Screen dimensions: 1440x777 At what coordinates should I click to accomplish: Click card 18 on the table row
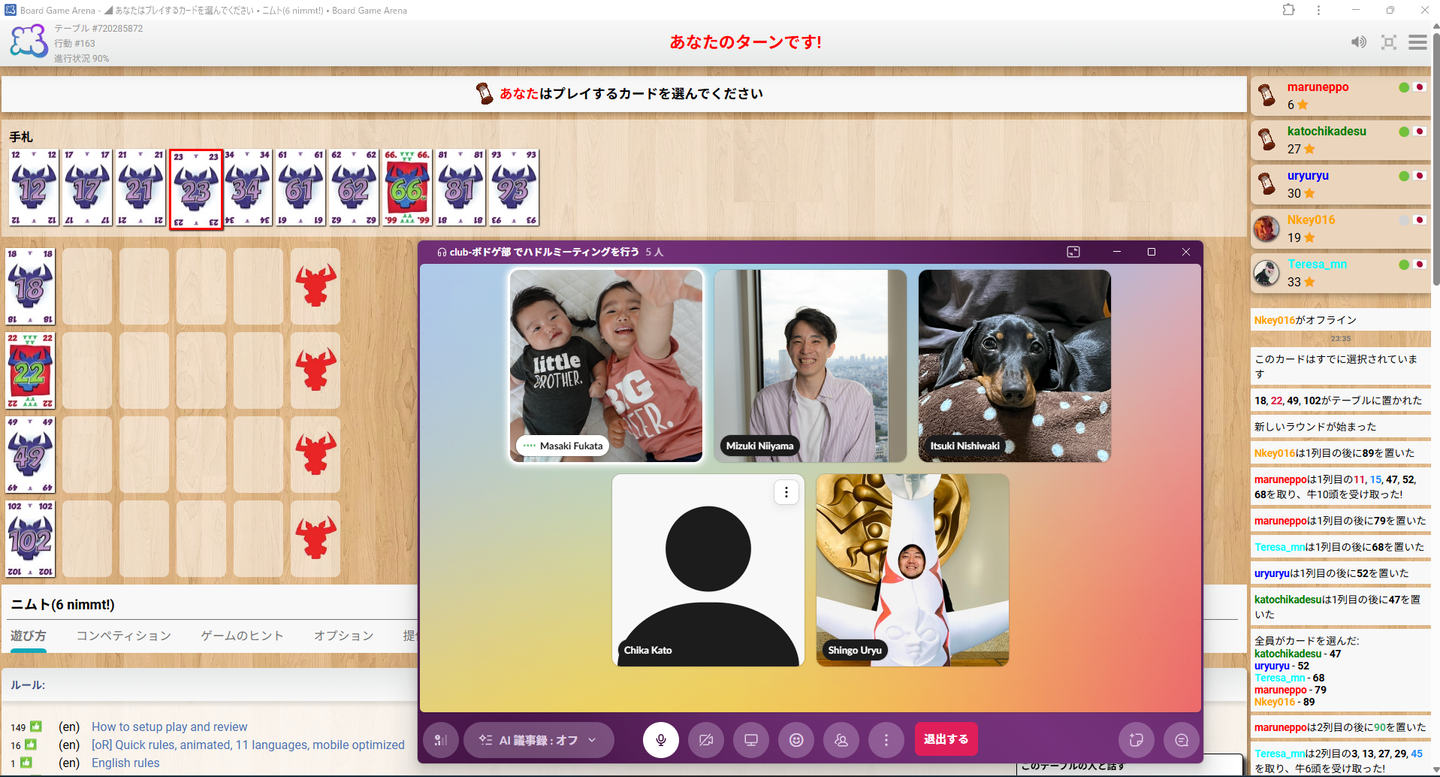point(31,286)
